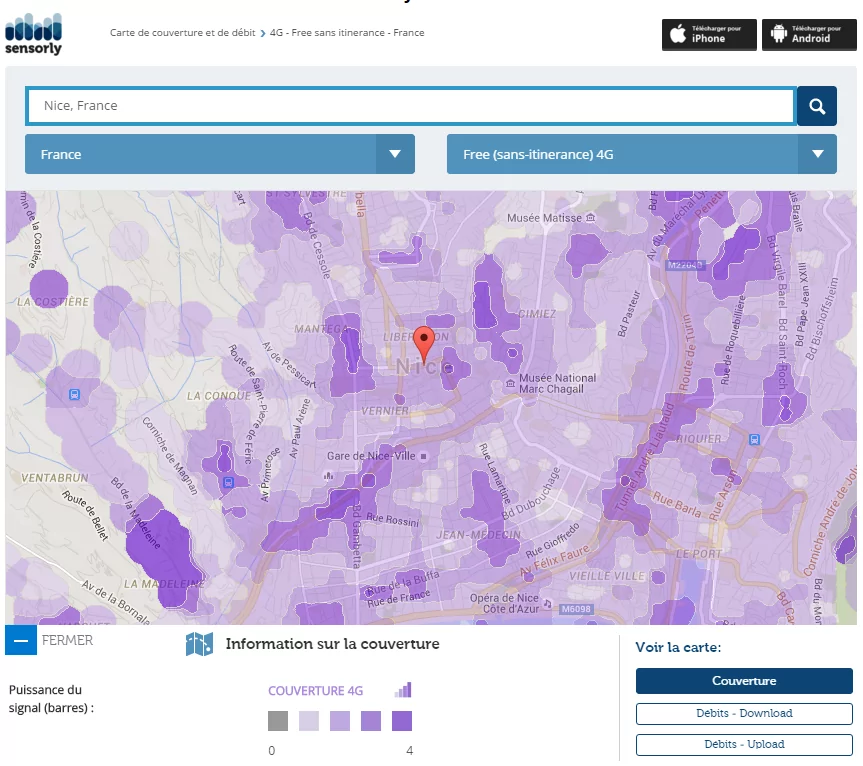Click the Musée Matisse museum icon
The image size is (863, 766).
coord(590,217)
